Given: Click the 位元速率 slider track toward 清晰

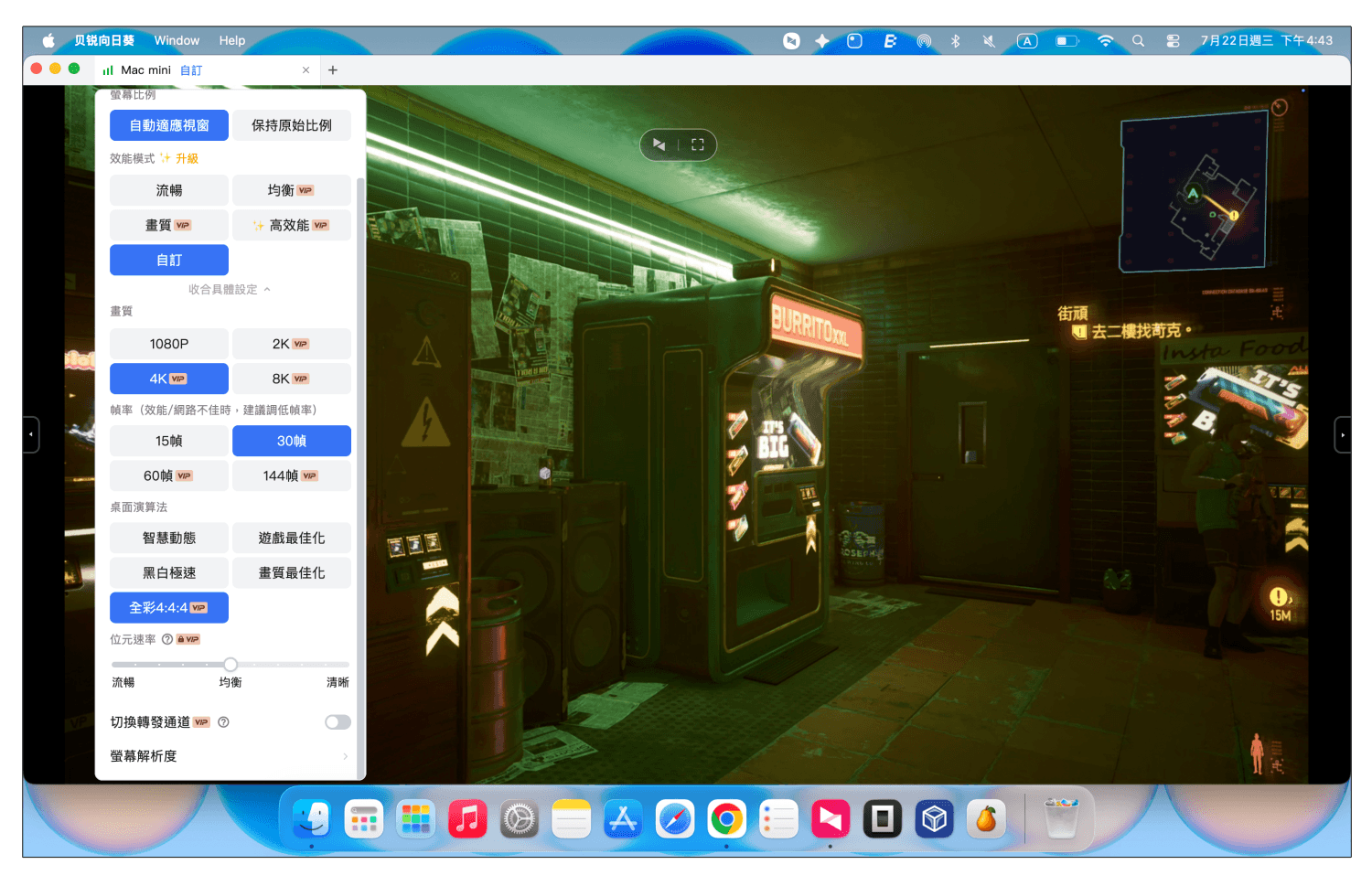Looking at the screenshot, I should tap(311, 665).
